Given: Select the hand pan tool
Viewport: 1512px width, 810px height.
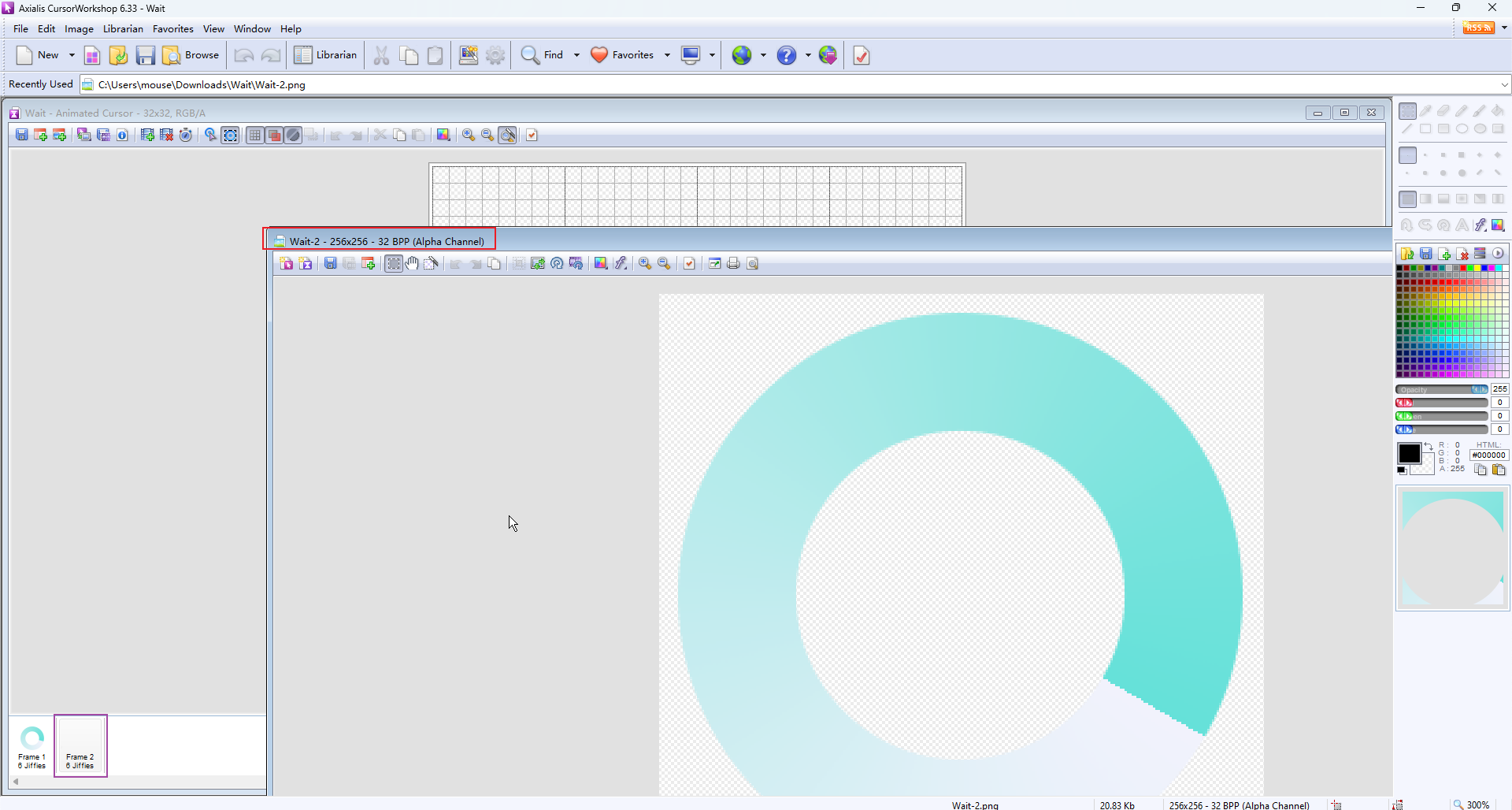Looking at the screenshot, I should tap(412, 263).
